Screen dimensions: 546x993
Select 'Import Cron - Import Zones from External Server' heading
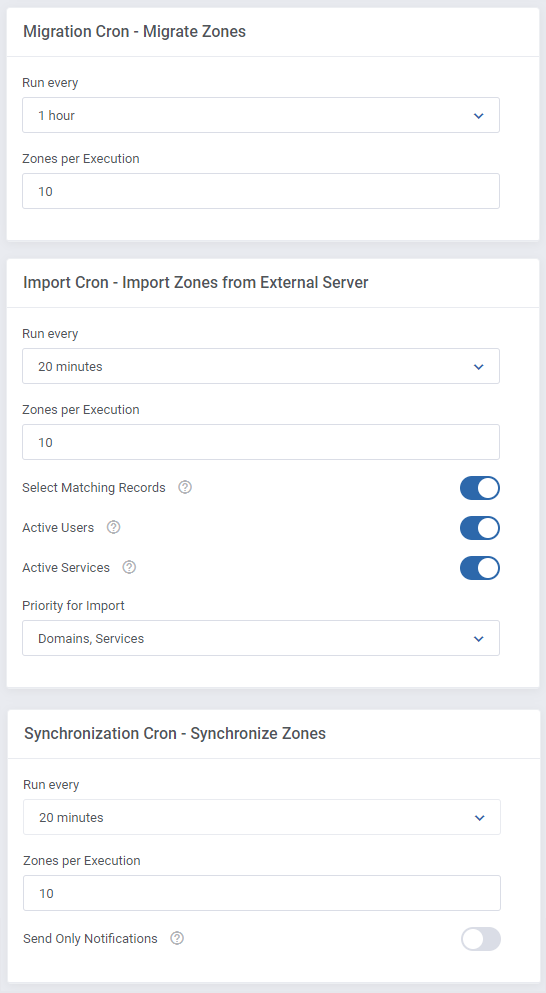[x=196, y=282]
